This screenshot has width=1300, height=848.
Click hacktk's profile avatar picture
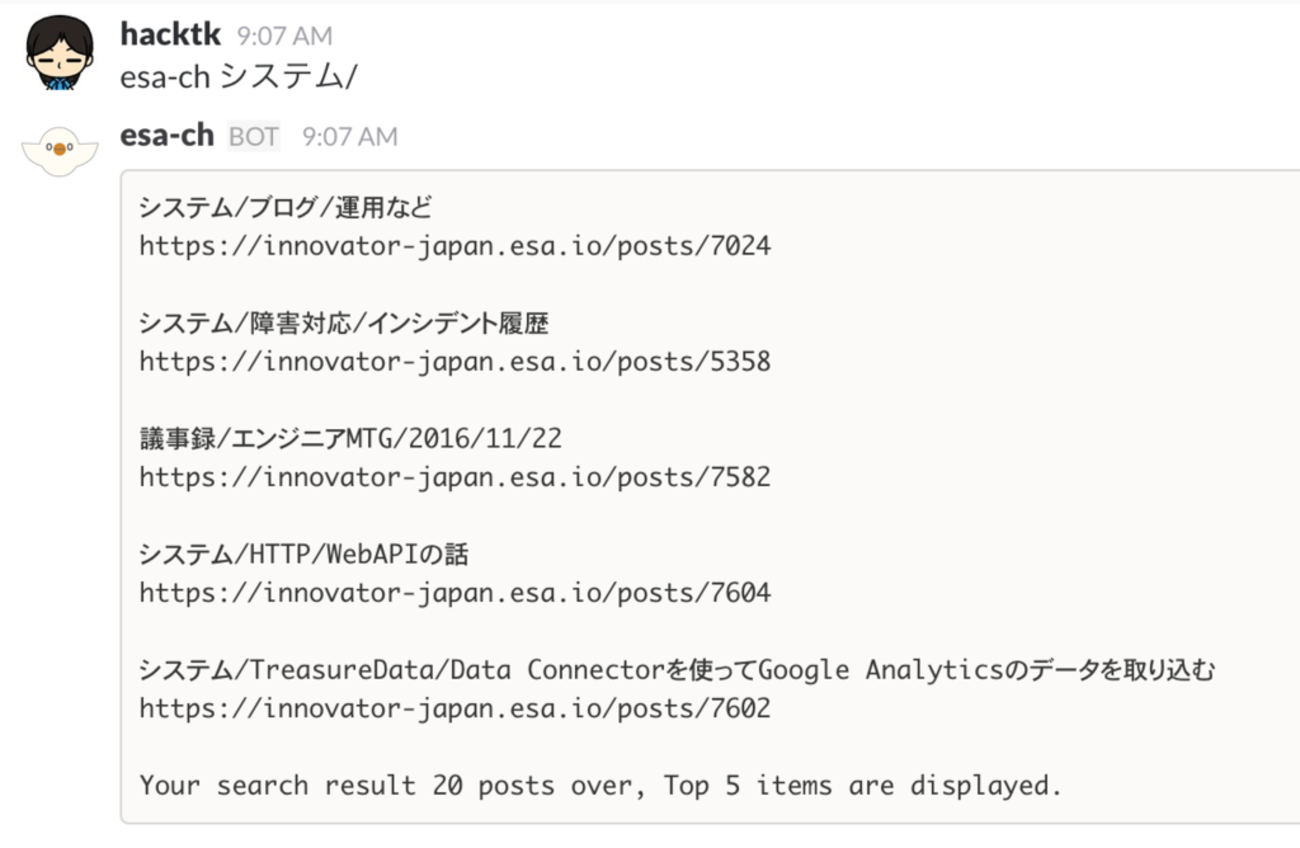60,52
